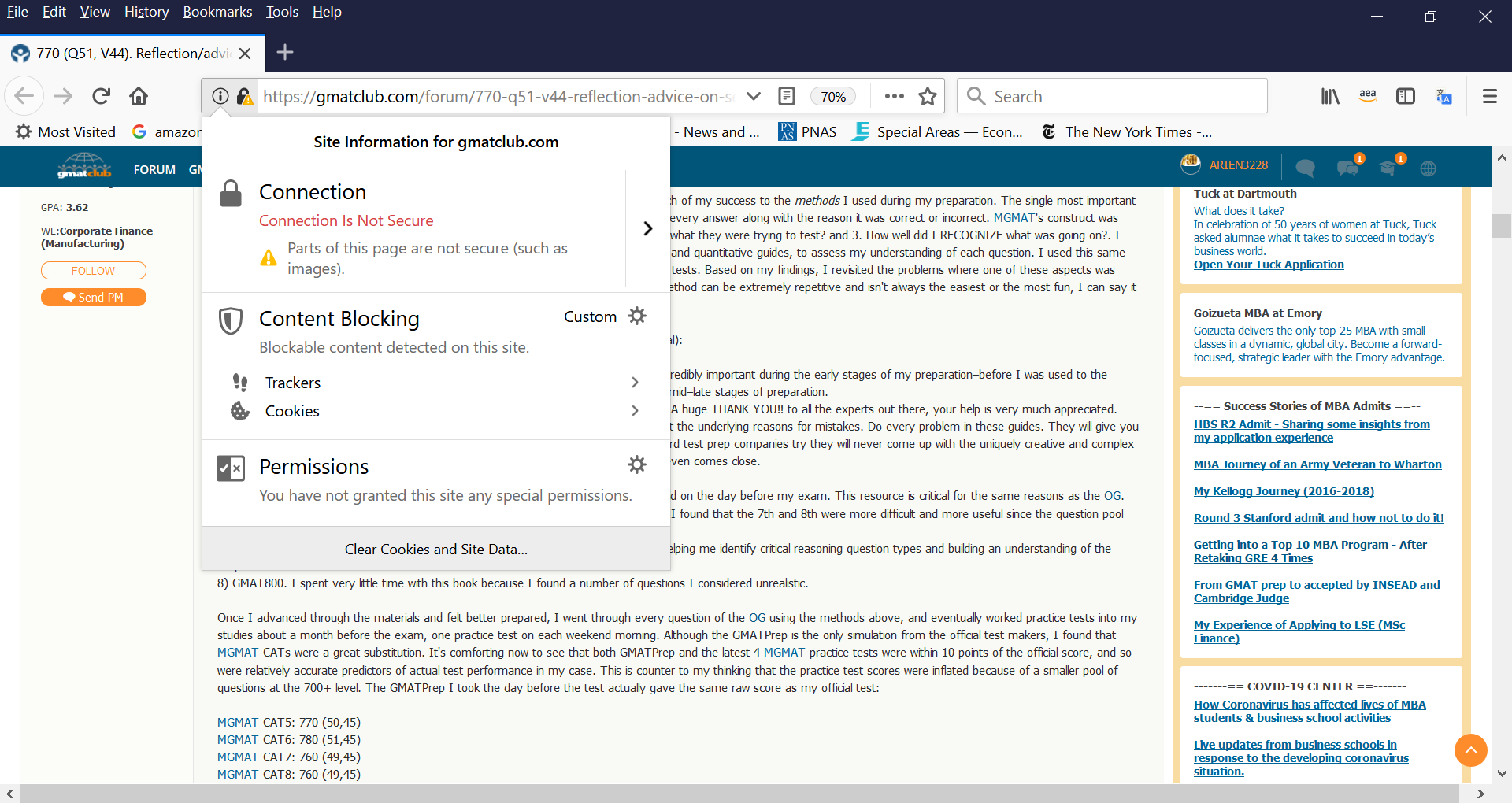Open the ARIEN3228 profile link
1512x803 pixels.
1239,165
